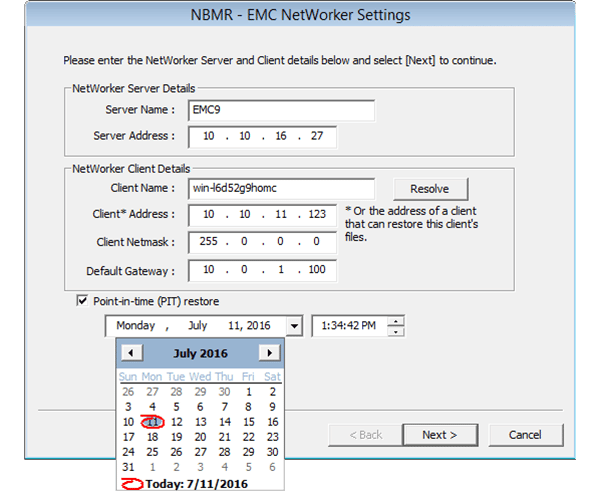600x498 pixels.
Task: Go to previous month in calendar
Action: click(x=132, y=353)
